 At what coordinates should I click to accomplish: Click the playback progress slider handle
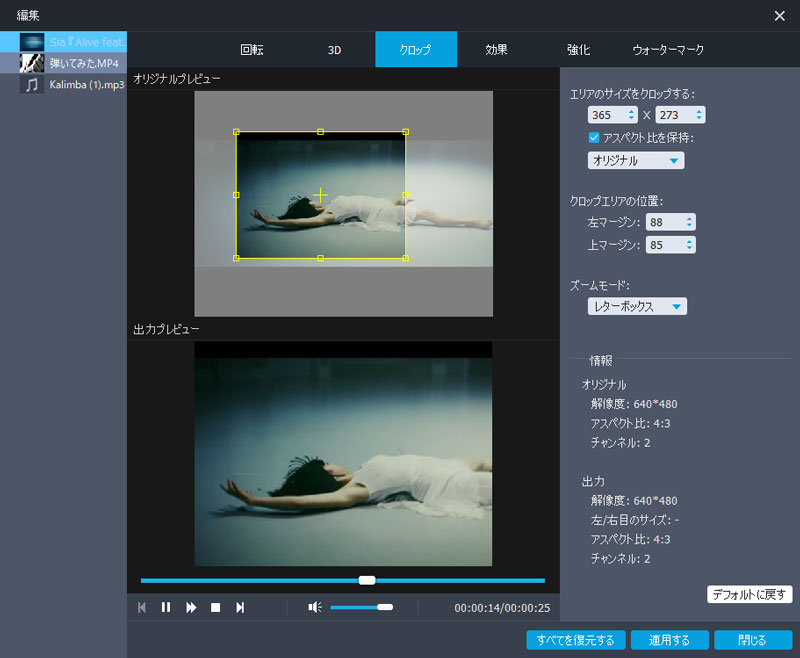367,580
